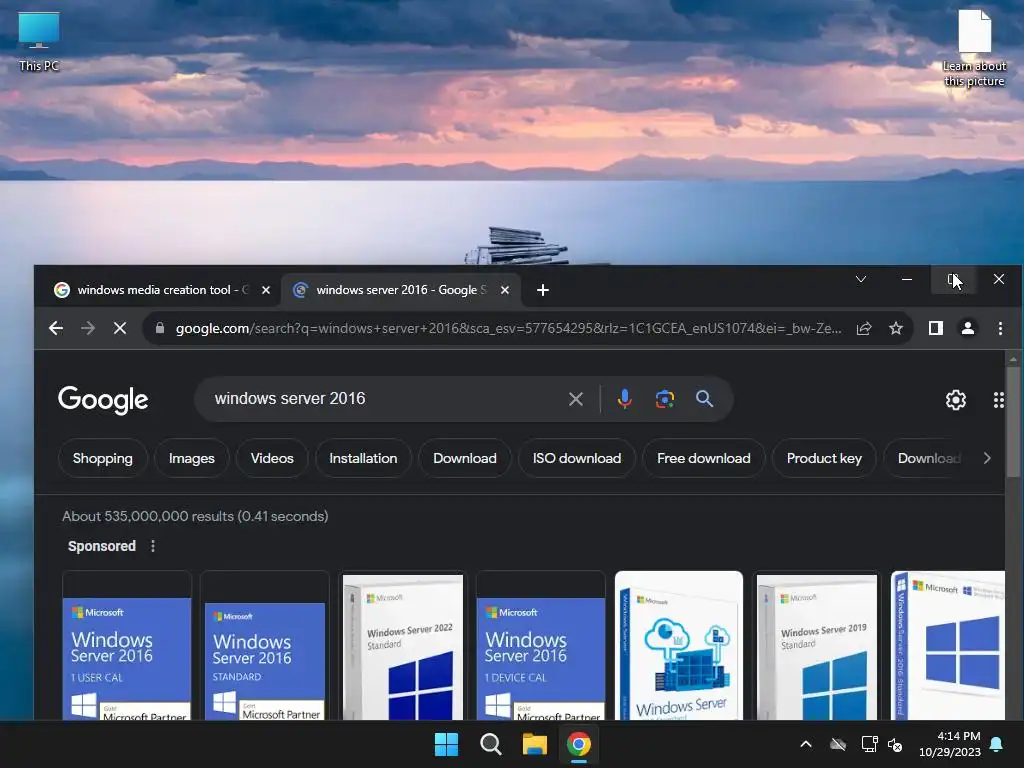Open the Windows Server cloud illustration ad
Viewport: 1024px width, 768px height.
pyautogui.click(x=679, y=645)
